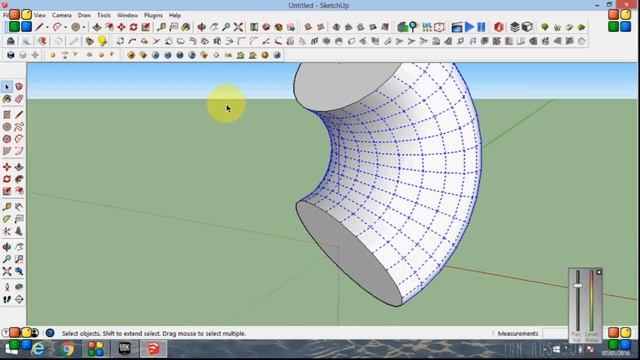Open Internet Explorer from the taskbar
This screenshot has height=360, width=640.
click(38, 349)
